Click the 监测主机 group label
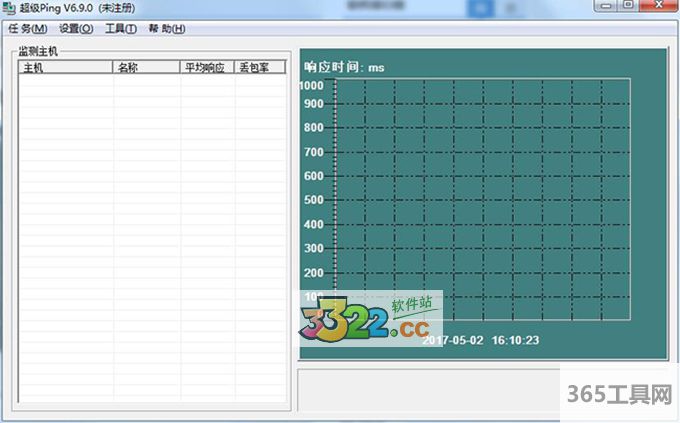This screenshot has width=680, height=423. pos(40,50)
